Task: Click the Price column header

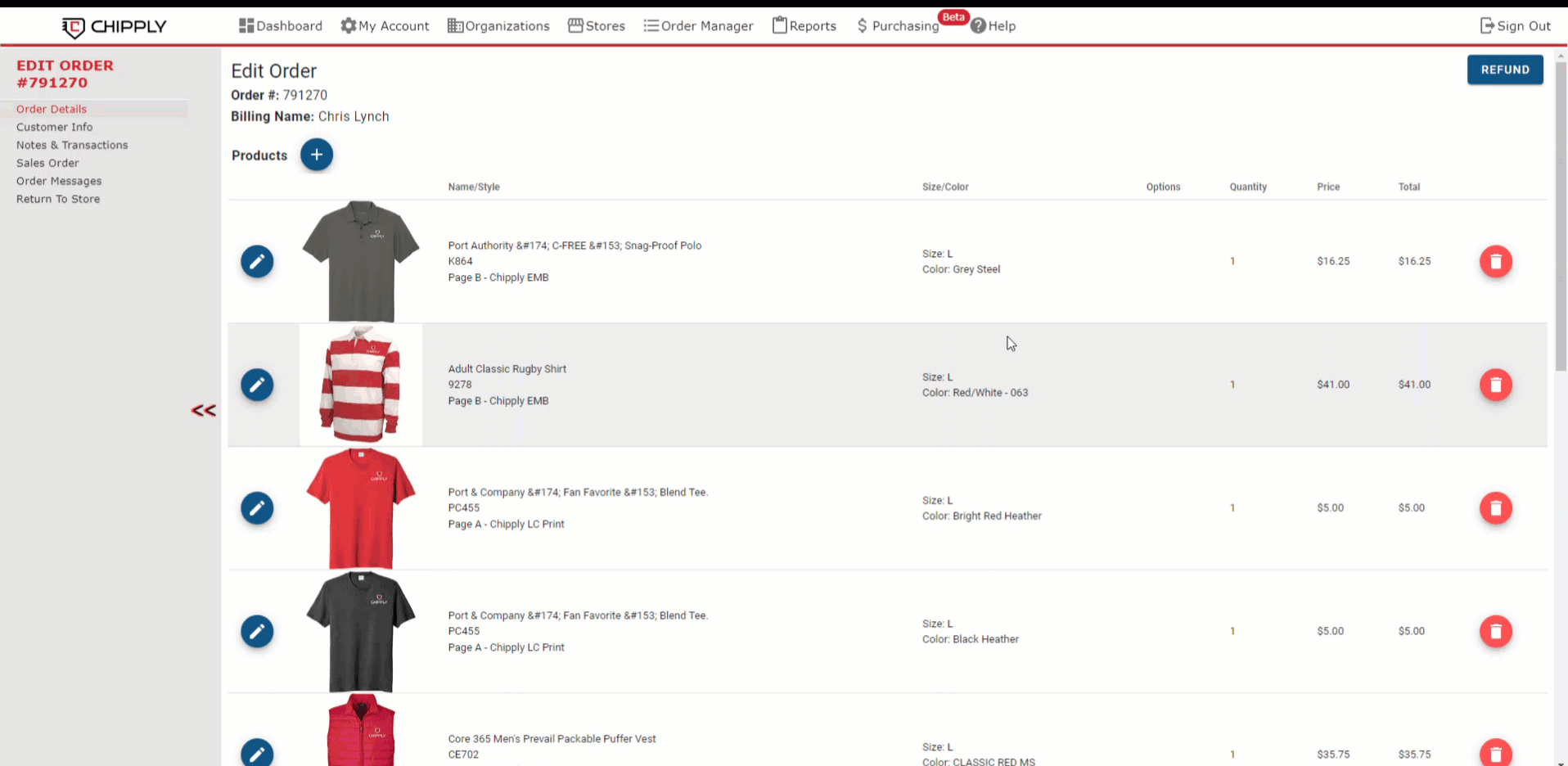Action: pos(1328,187)
